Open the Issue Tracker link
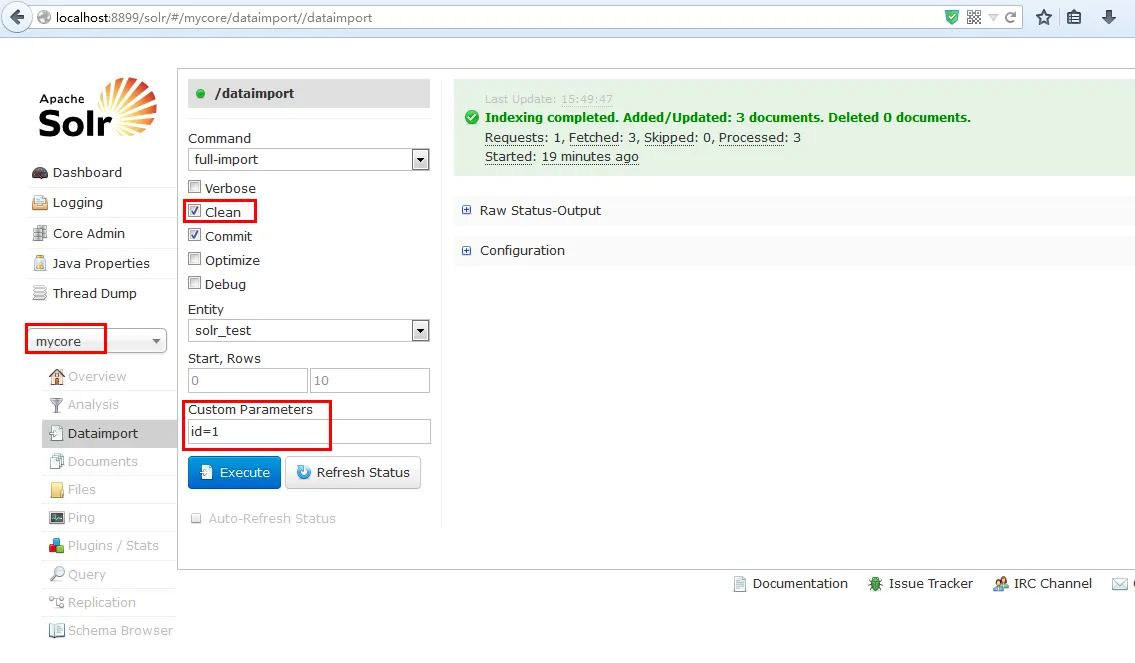 click(930, 583)
